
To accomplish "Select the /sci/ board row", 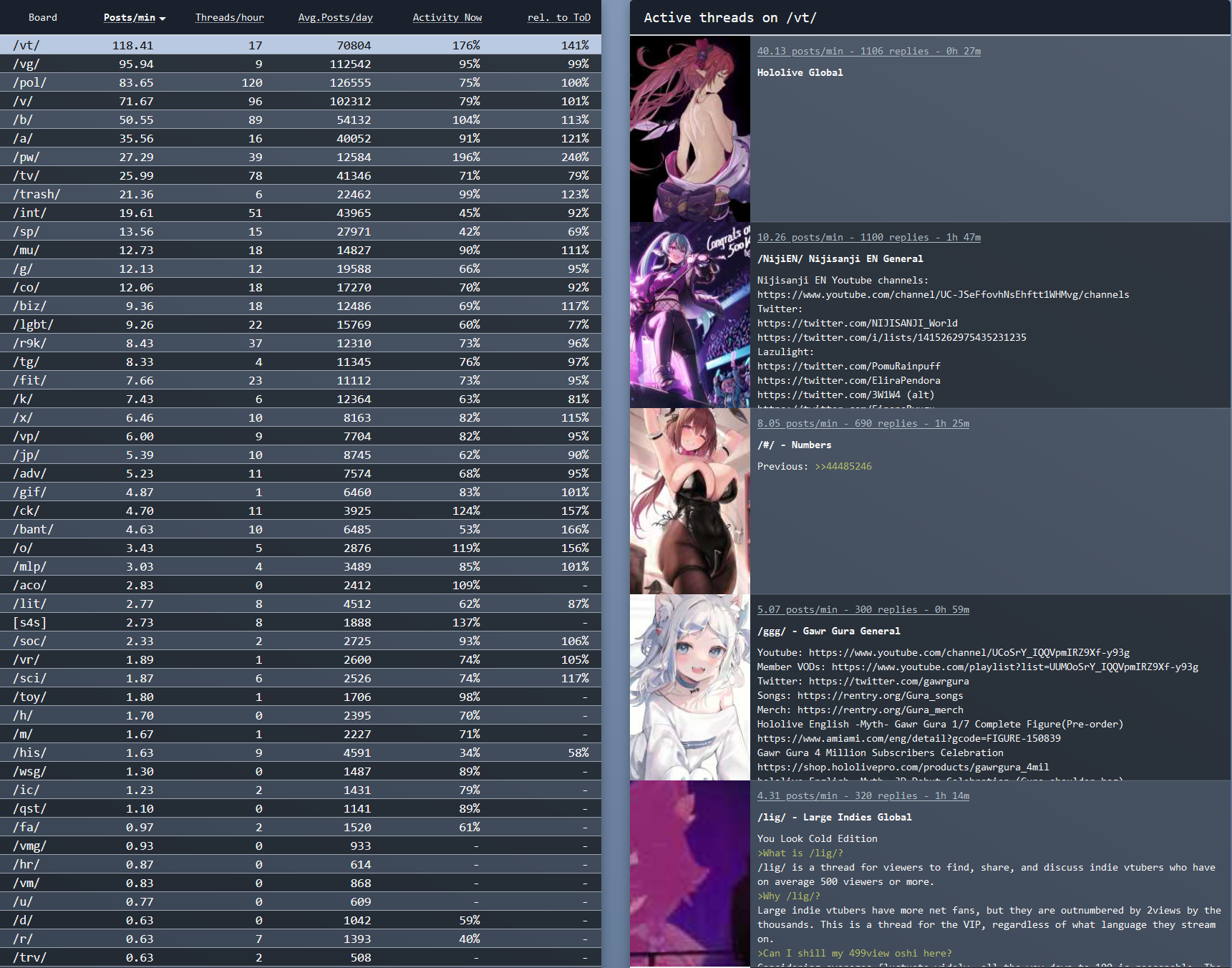I will [x=301, y=678].
